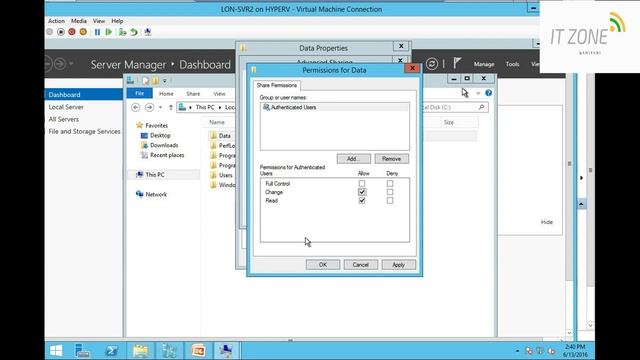The image size is (640, 360).
Task: Open Quick Access Toolbar customize dropdown
Action: (x=164, y=81)
